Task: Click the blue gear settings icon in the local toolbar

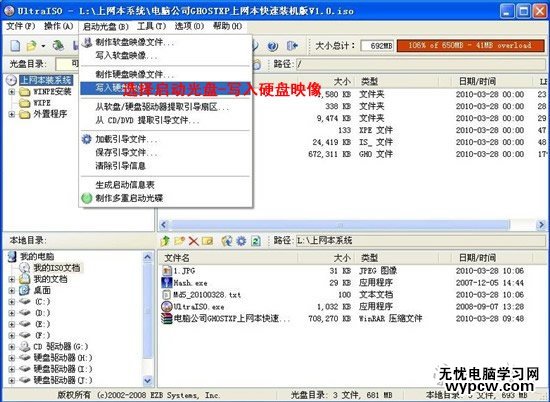Action: point(241,241)
